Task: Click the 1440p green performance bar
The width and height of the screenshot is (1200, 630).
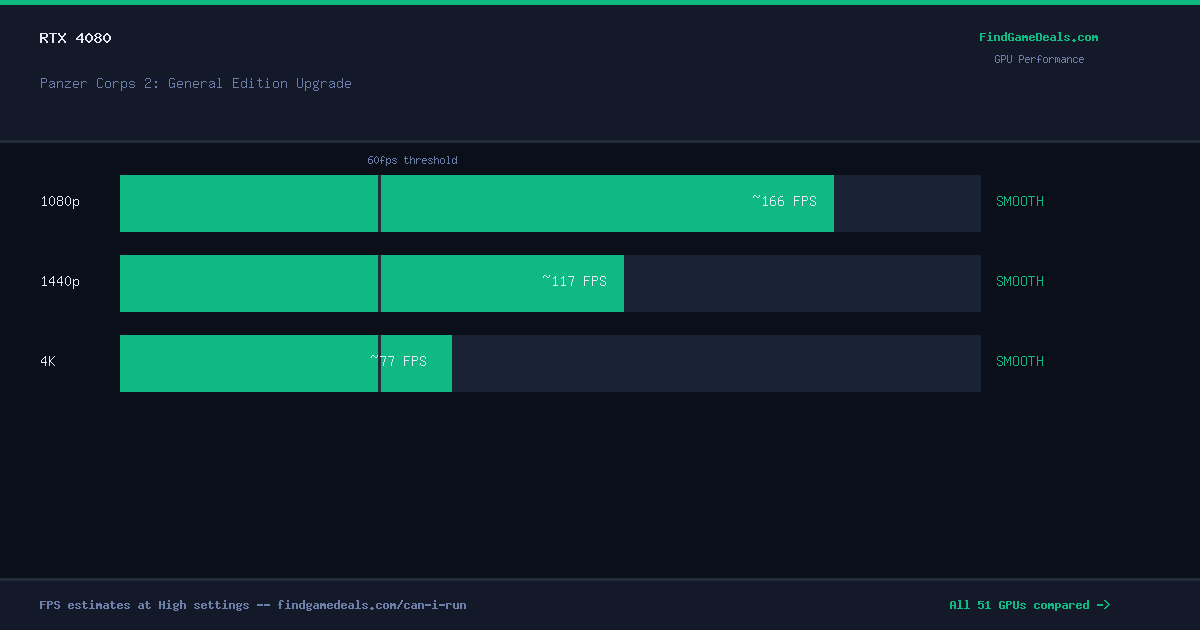Action: (x=372, y=283)
